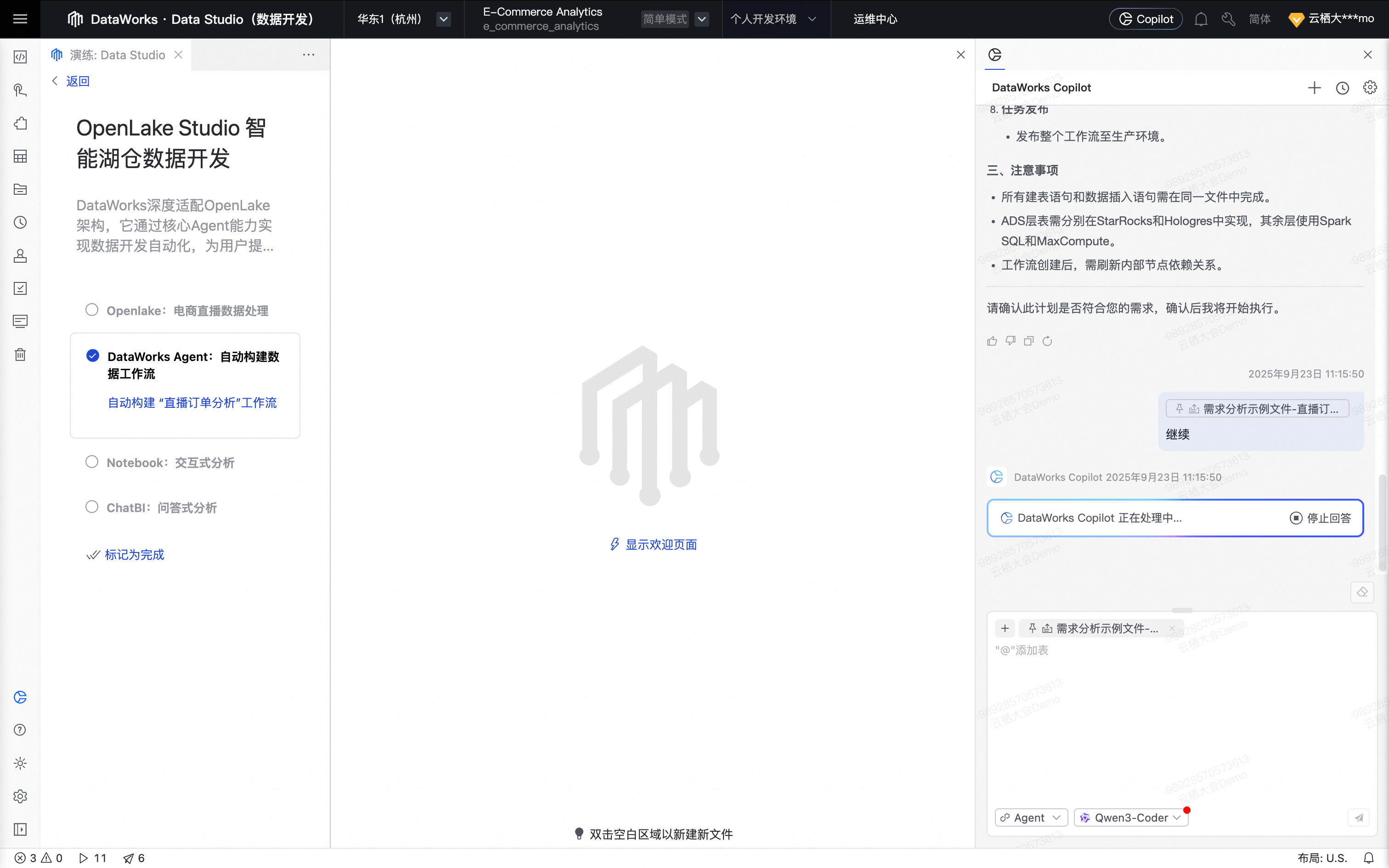Select ChatBI 问答式分析 radio option

pos(92,507)
